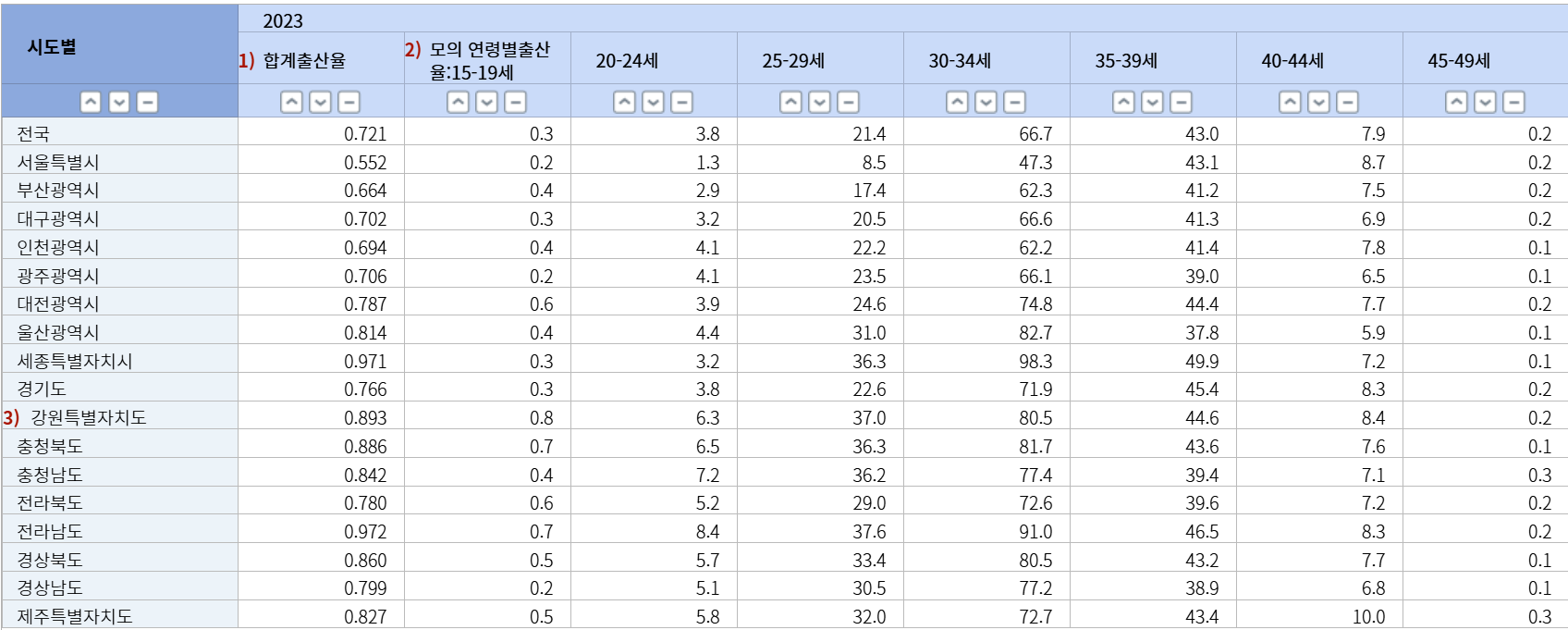
Task: Open footnote 1) beside 합계출산율
Action: tap(246, 60)
